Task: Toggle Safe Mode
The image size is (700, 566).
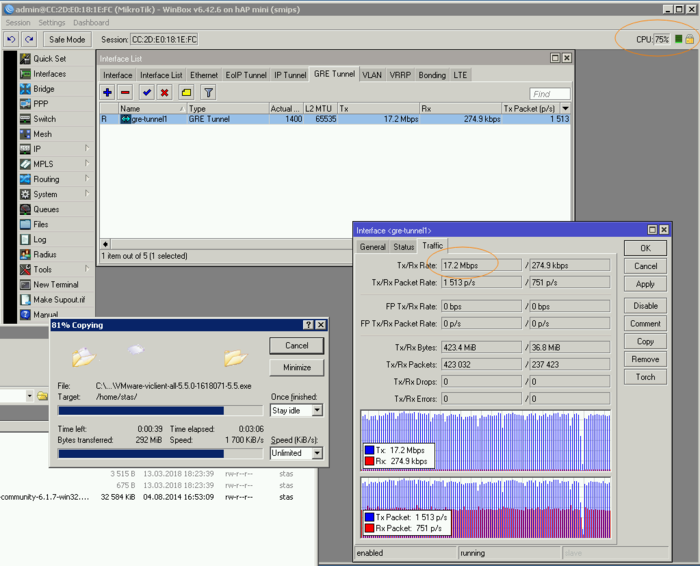Action: coord(67,40)
